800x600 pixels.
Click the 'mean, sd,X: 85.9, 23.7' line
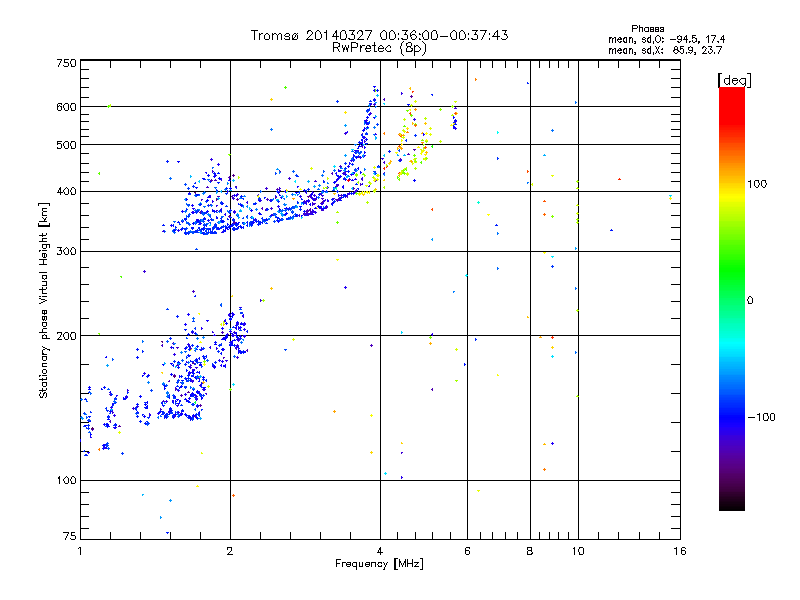[x=665, y=50]
